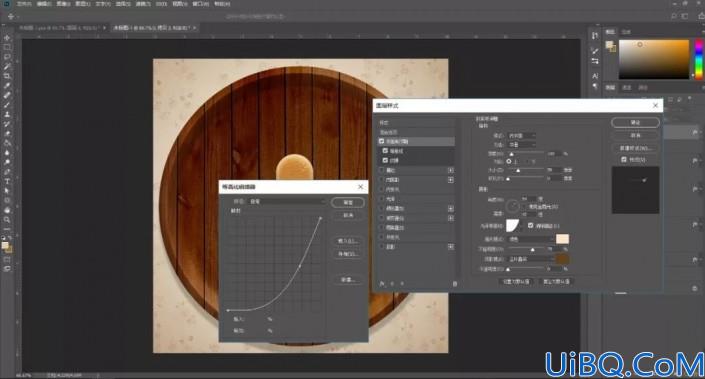
Task: Select the Zoom magnifier tool
Action: (7, 219)
